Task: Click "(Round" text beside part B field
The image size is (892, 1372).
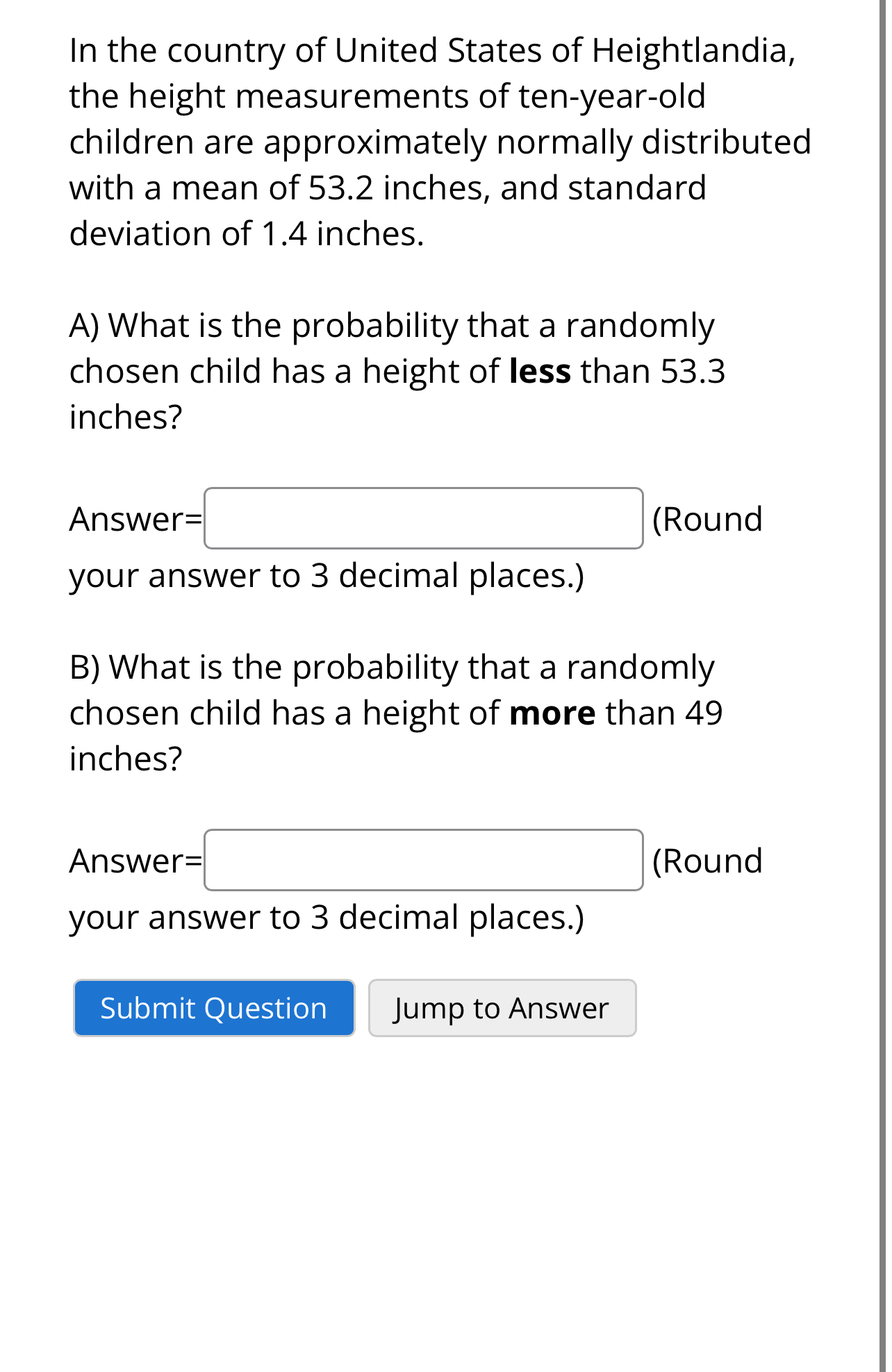Action: (x=707, y=861)
